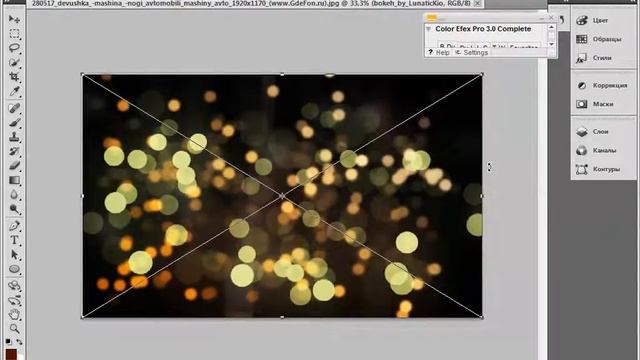This screenshot has height=360, width=640.
Task: Select the Ellipse shape tool
Action: coord(14,269)
